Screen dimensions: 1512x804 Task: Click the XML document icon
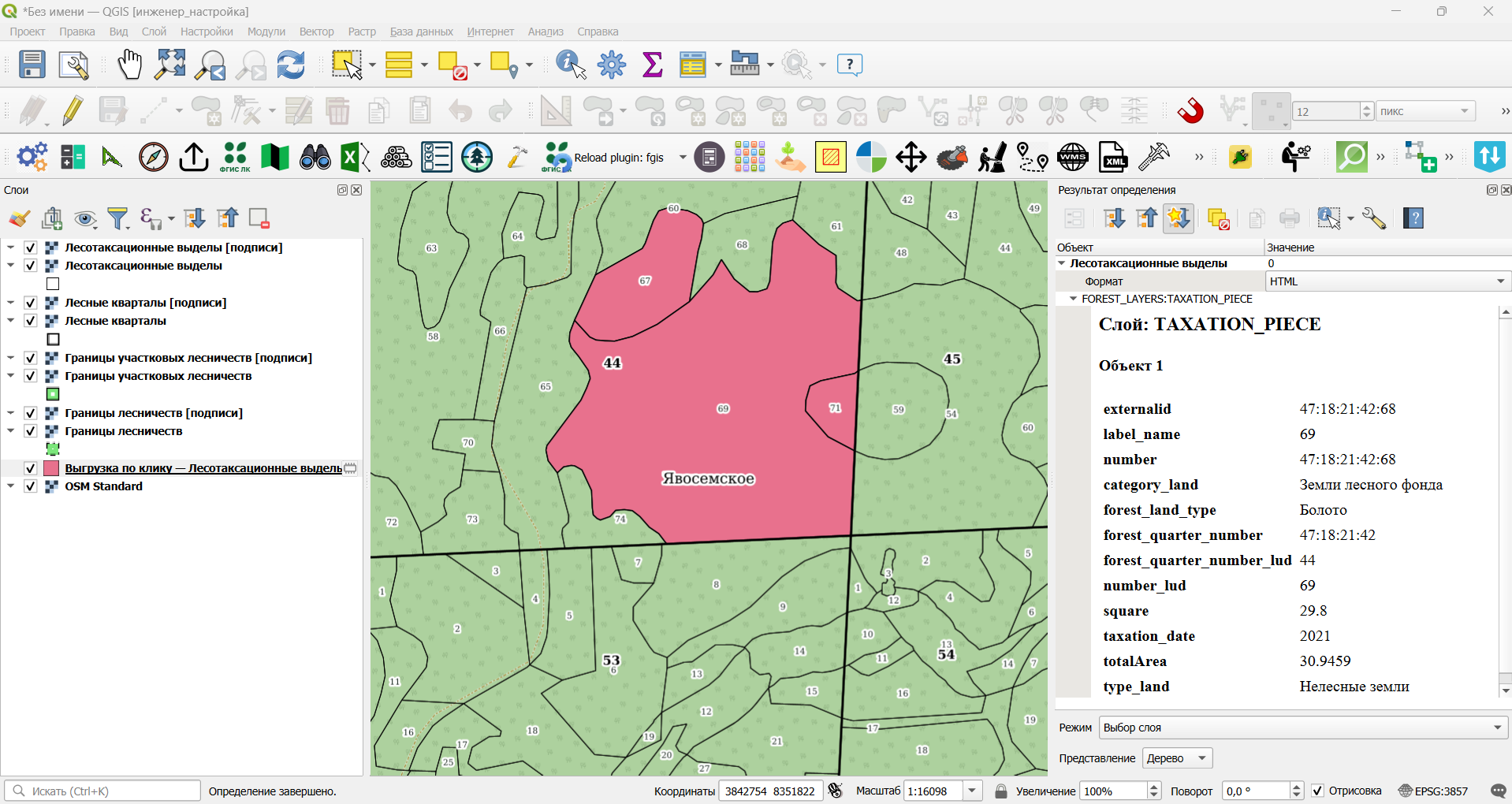1113,158
